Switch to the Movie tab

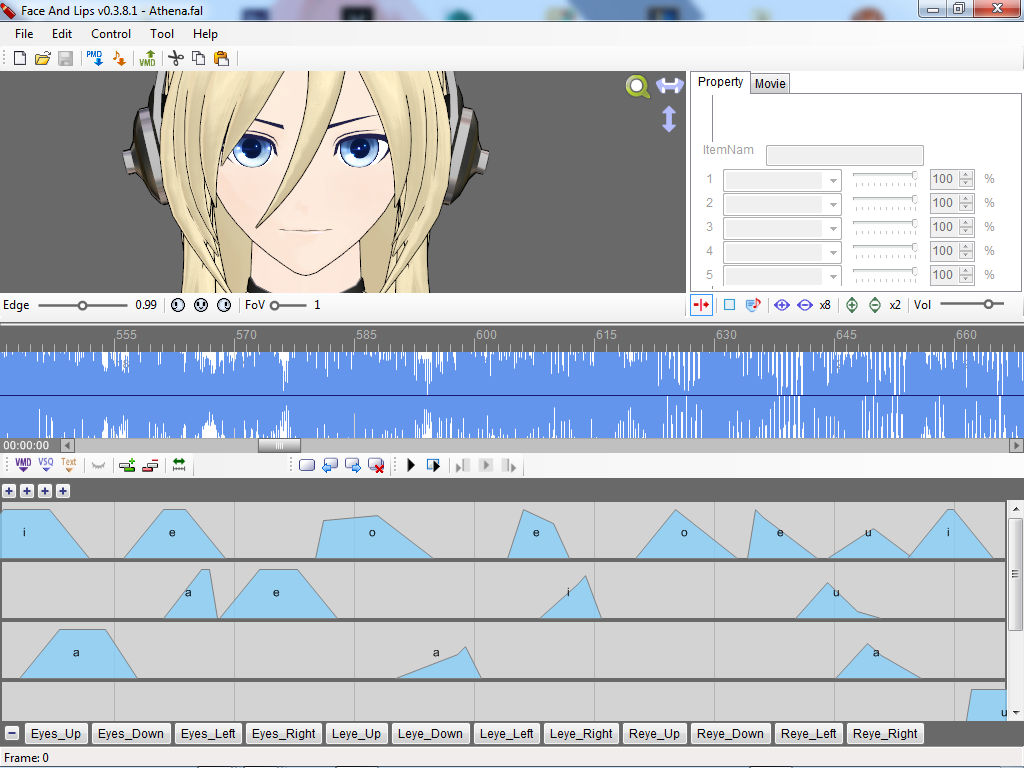(x=769, y=84)
